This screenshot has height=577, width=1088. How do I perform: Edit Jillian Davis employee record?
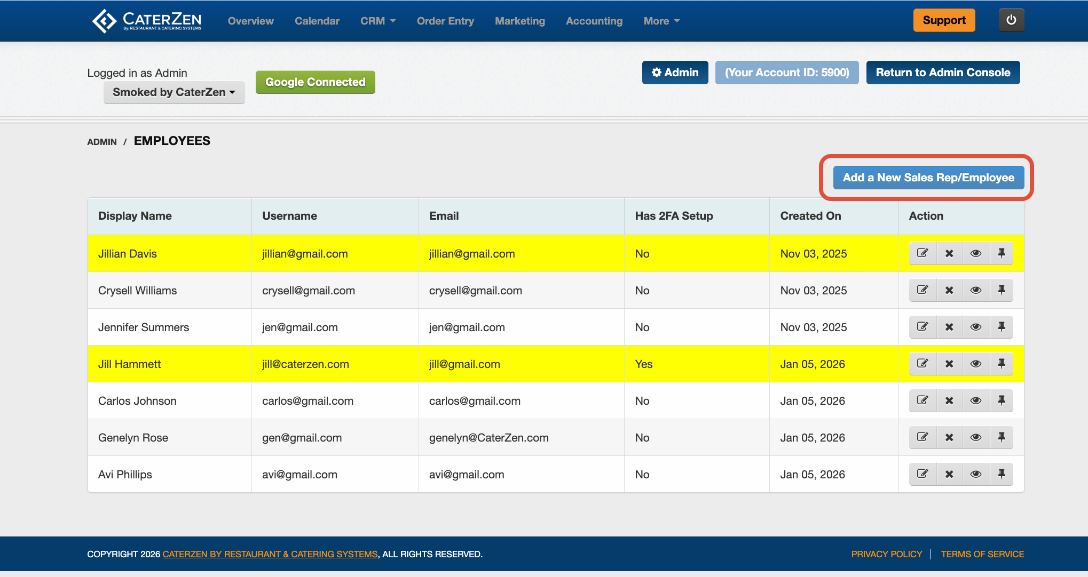click(922, 253)
